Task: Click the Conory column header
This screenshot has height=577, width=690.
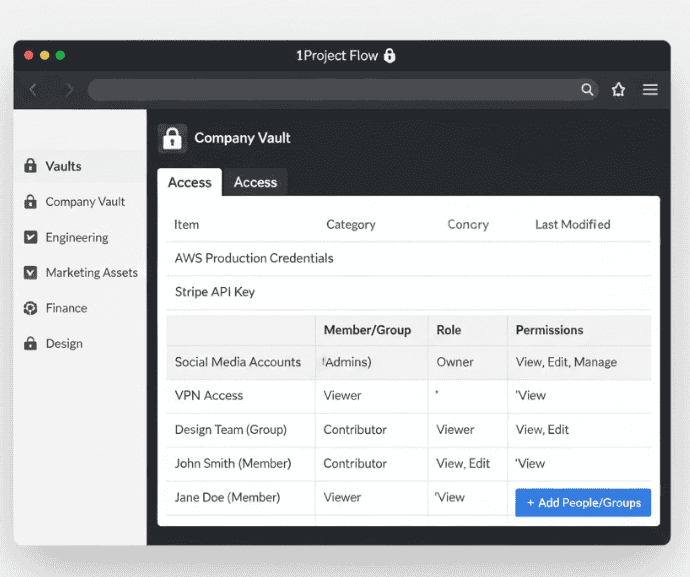Action: tap(468, 224)
